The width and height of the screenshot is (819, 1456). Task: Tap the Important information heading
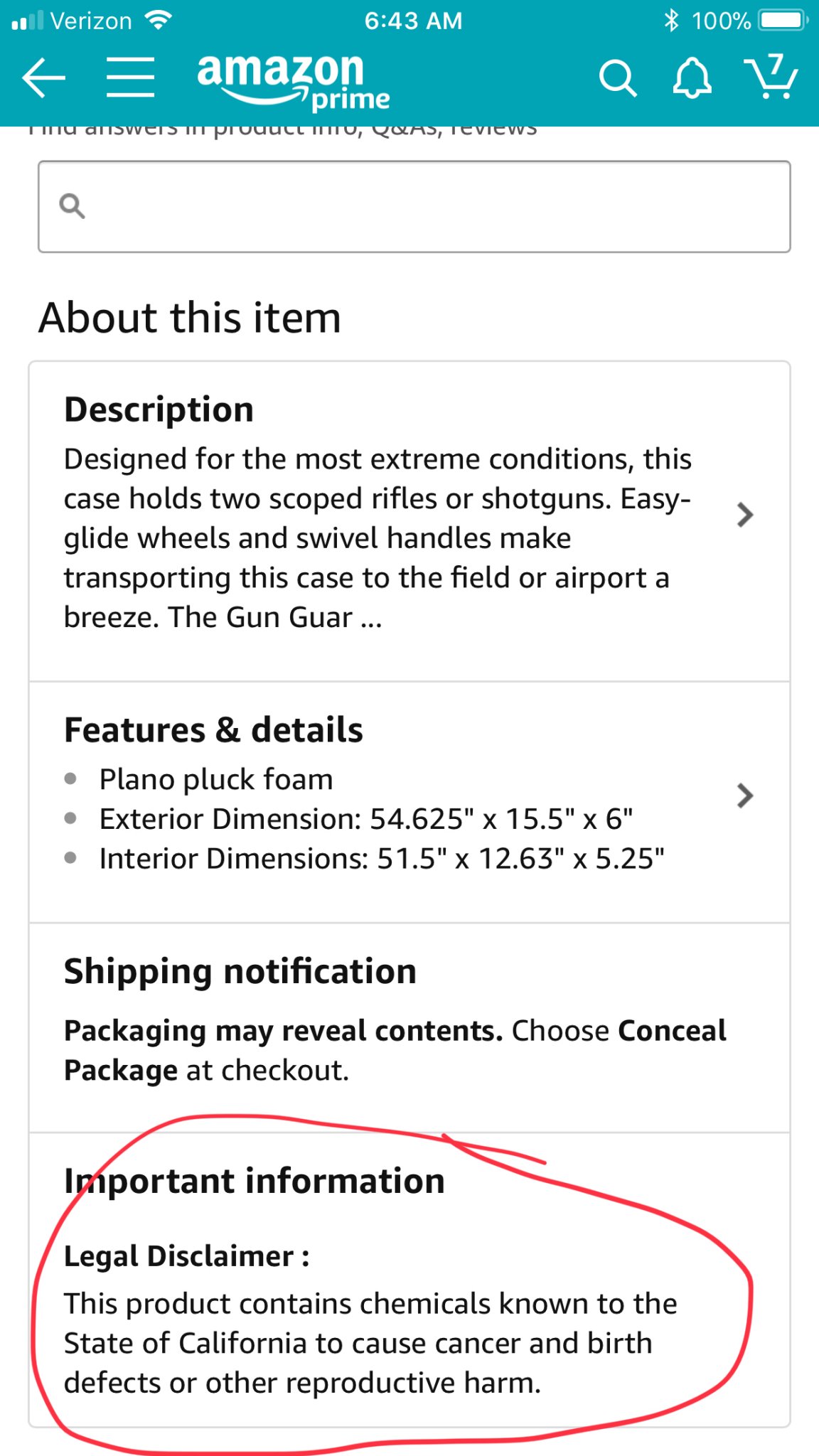coord(255,1182)
